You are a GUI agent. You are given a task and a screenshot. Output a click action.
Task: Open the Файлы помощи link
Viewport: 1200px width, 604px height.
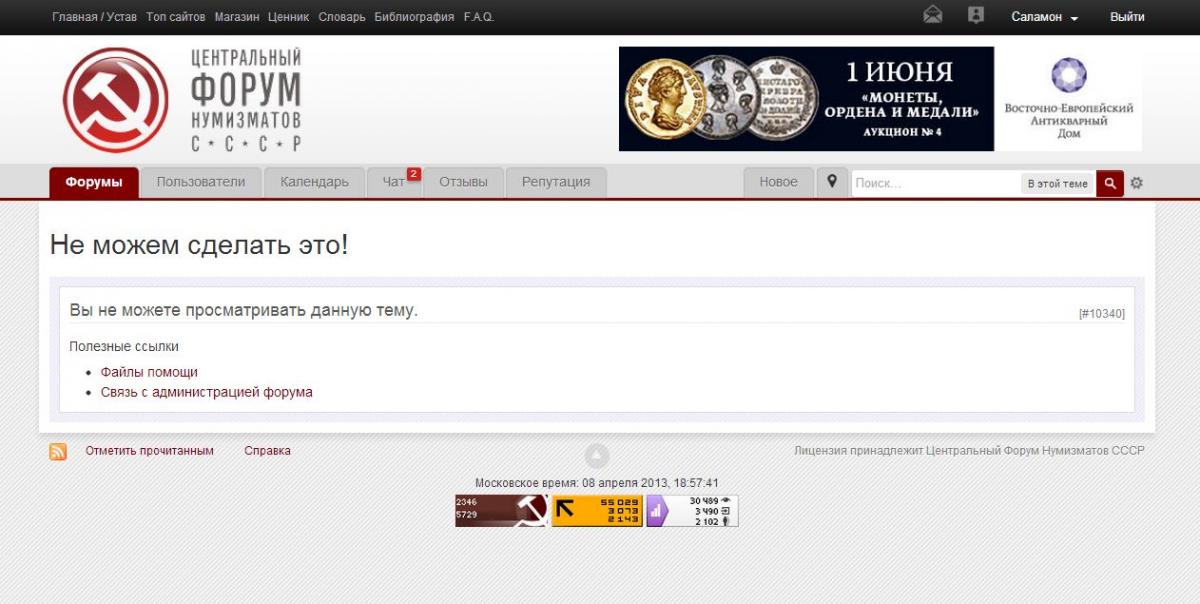(x=149, y=372)
